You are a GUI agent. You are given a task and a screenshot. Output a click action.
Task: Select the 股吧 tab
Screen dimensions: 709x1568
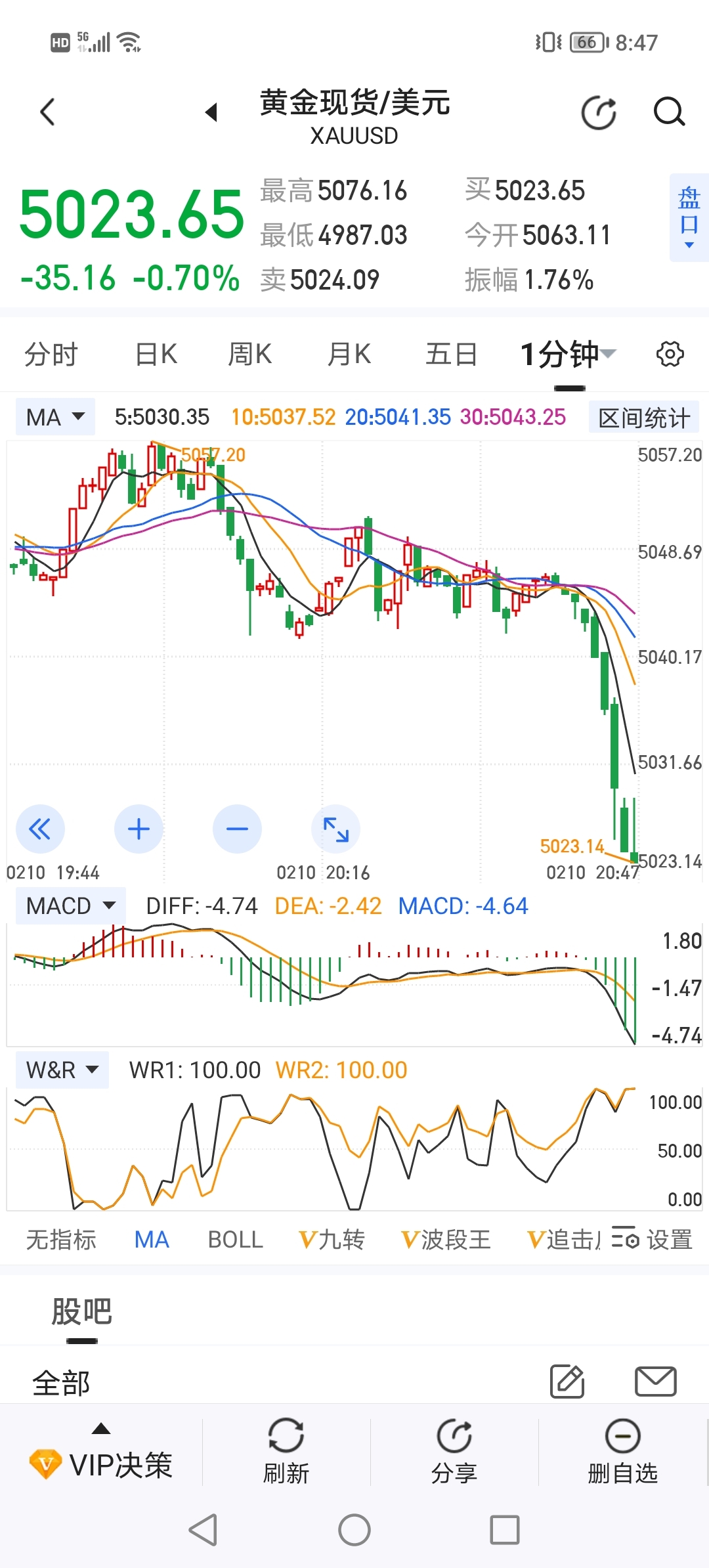[81, 1312]
